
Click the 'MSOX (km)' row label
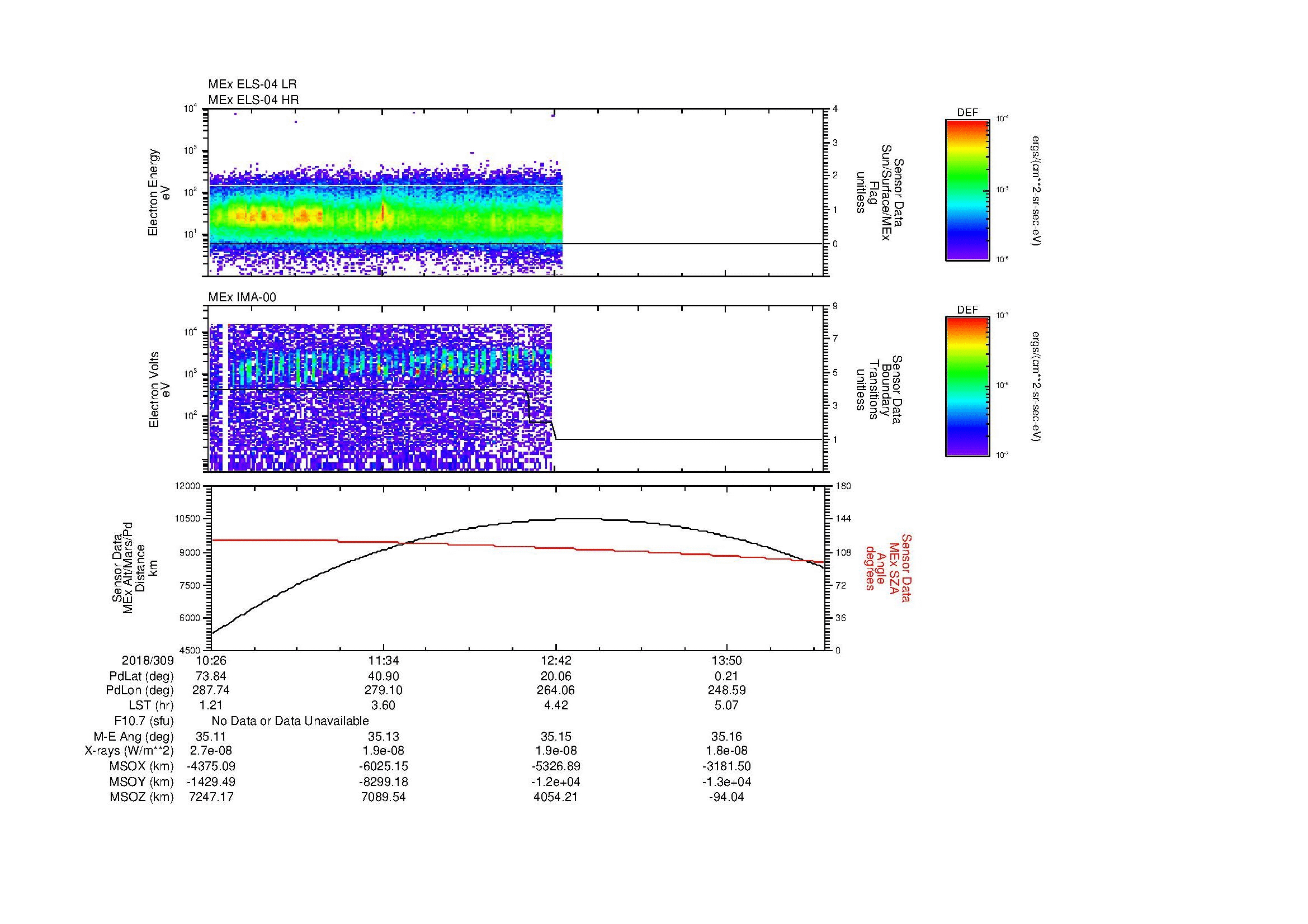[141, 766]
